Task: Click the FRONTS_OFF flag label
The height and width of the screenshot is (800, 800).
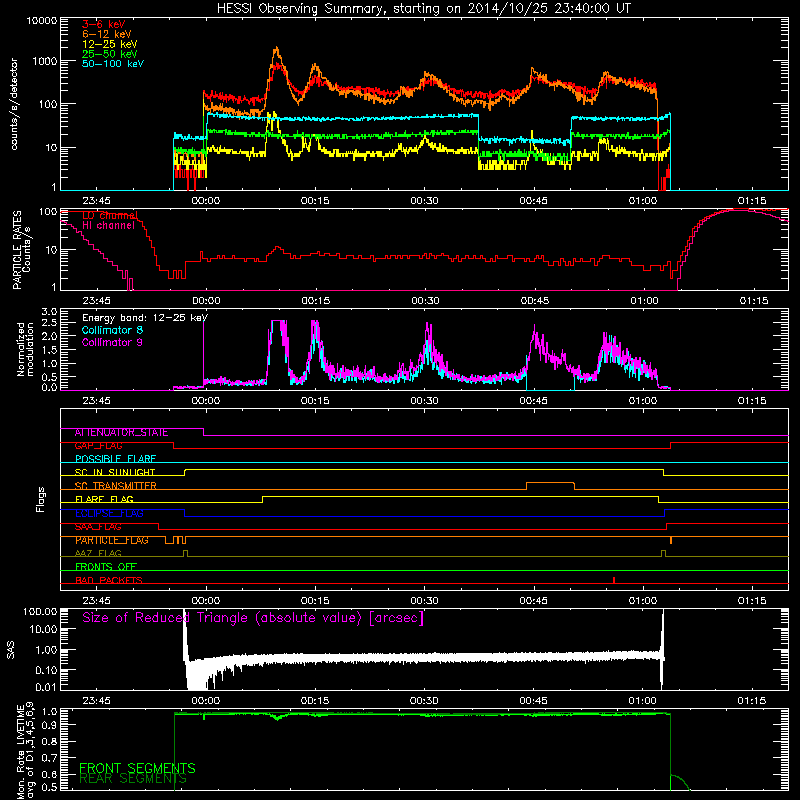Action: (x=106, y=567)
